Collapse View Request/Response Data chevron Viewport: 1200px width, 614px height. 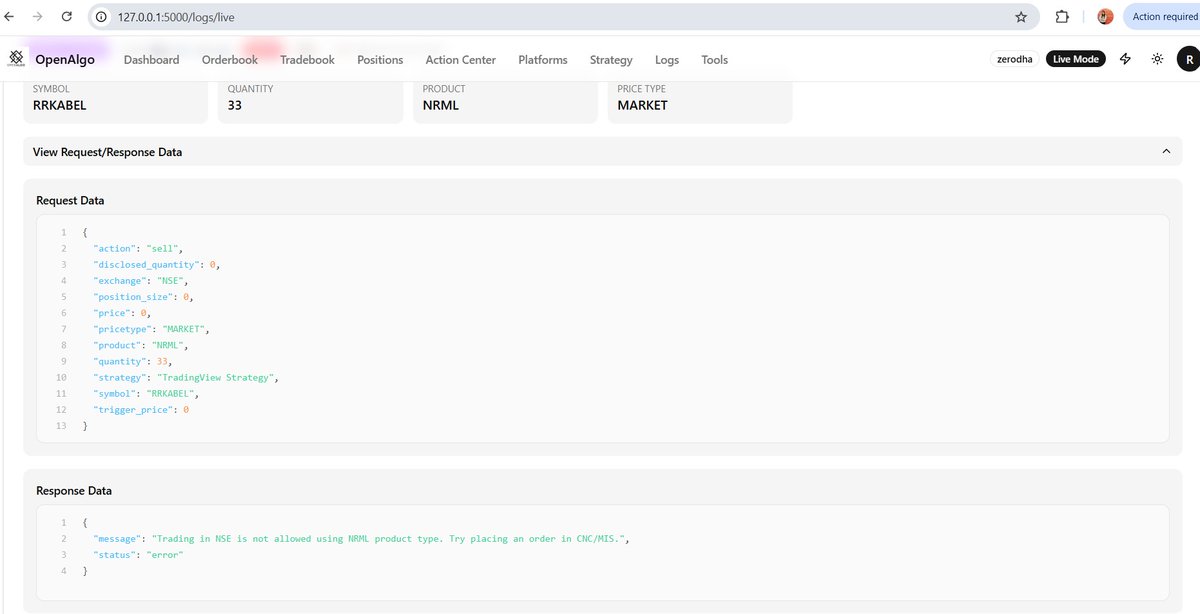pos(1165,152)
